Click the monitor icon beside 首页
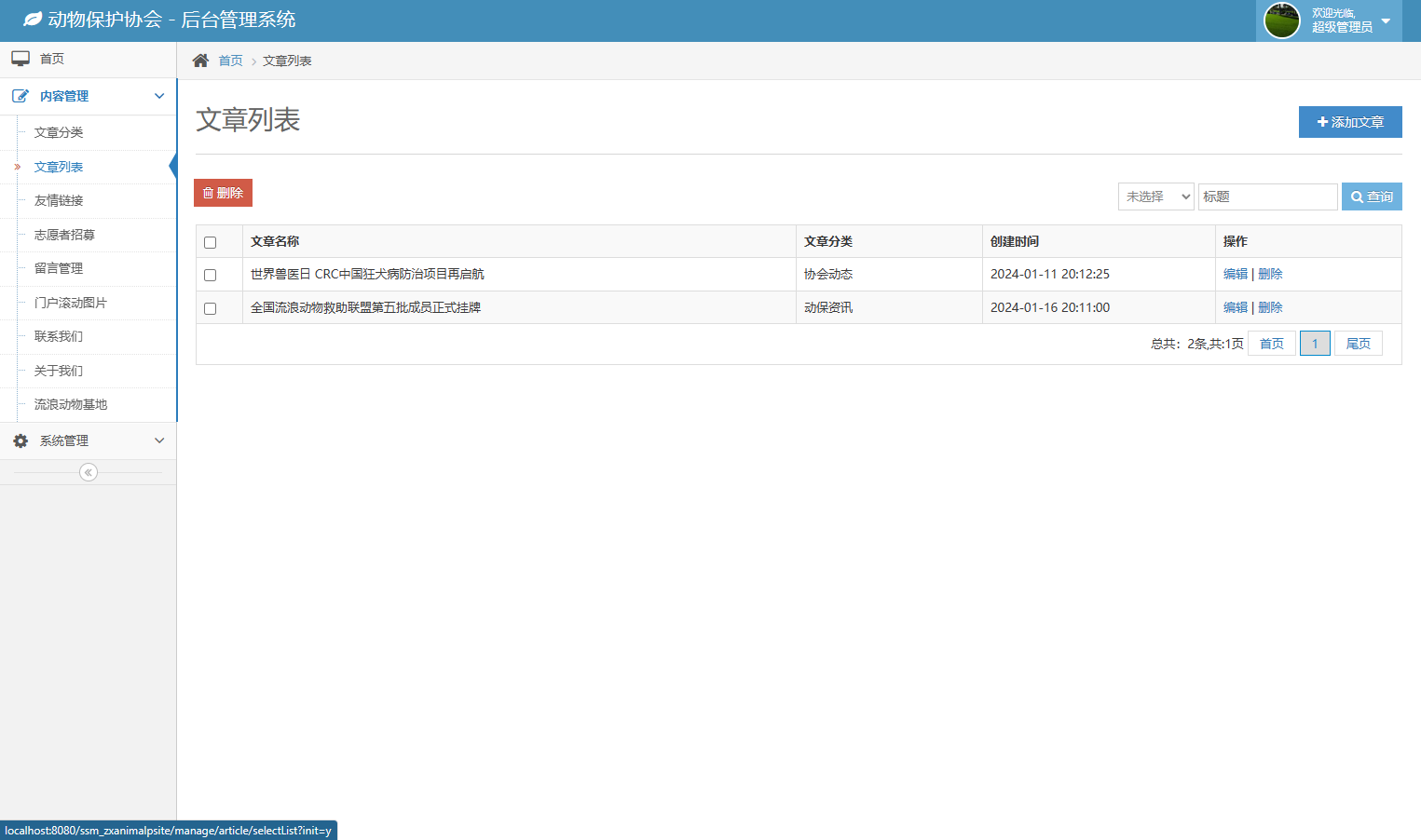Image resolution: width=1421 pixels, height=840 pixels. click(x=20, y=59)
